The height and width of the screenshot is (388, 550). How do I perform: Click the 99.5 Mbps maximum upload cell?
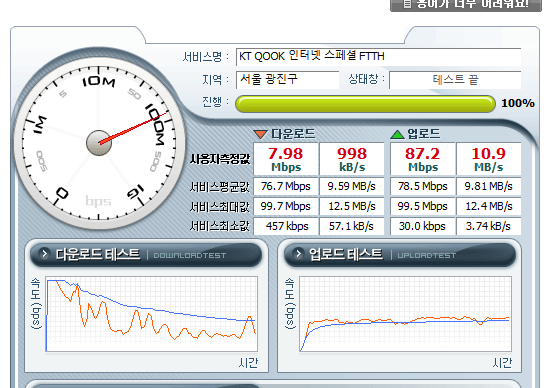tap(423, 206)
